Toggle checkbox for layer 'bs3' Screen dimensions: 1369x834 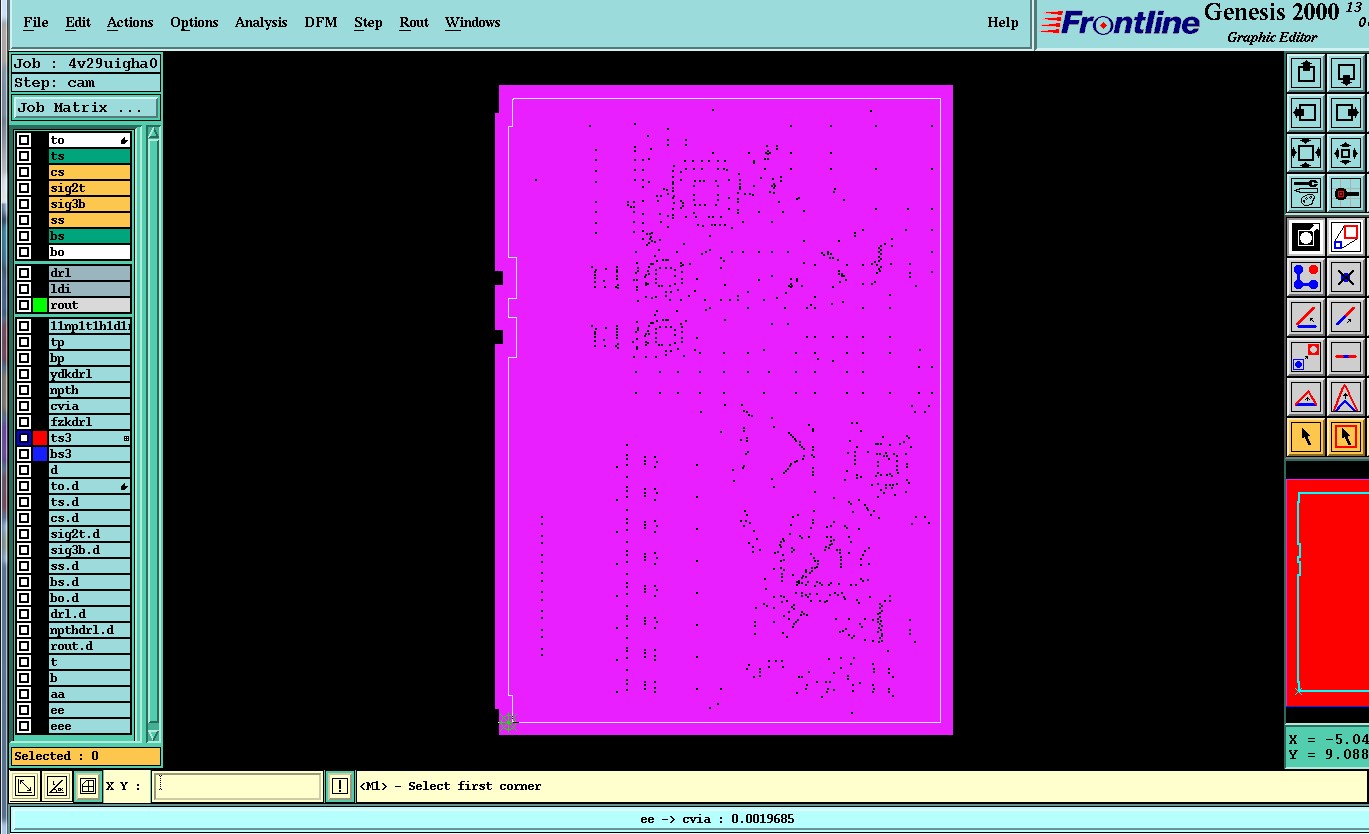coord(24,454)
